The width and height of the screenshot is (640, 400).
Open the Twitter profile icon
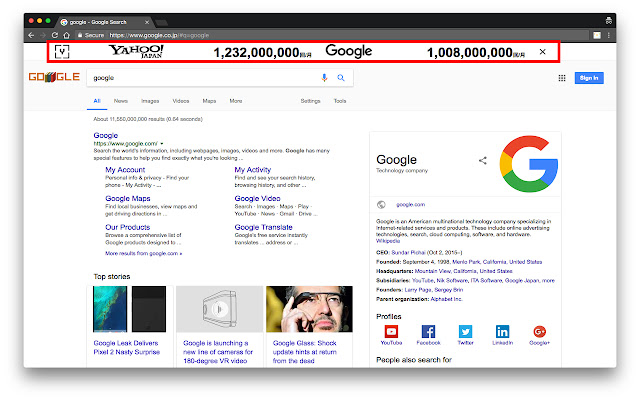point(465,331)
